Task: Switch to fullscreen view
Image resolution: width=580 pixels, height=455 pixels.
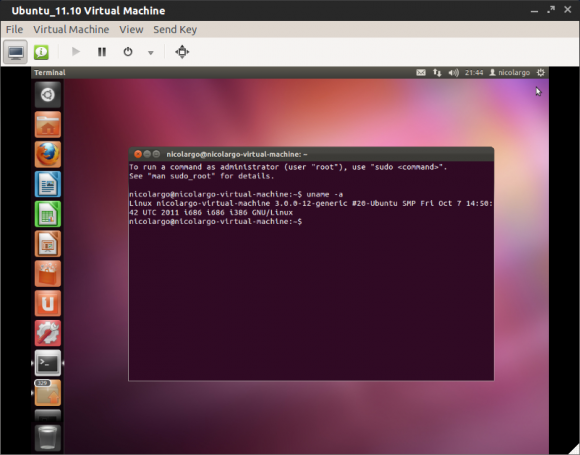Action: point(182,52)
